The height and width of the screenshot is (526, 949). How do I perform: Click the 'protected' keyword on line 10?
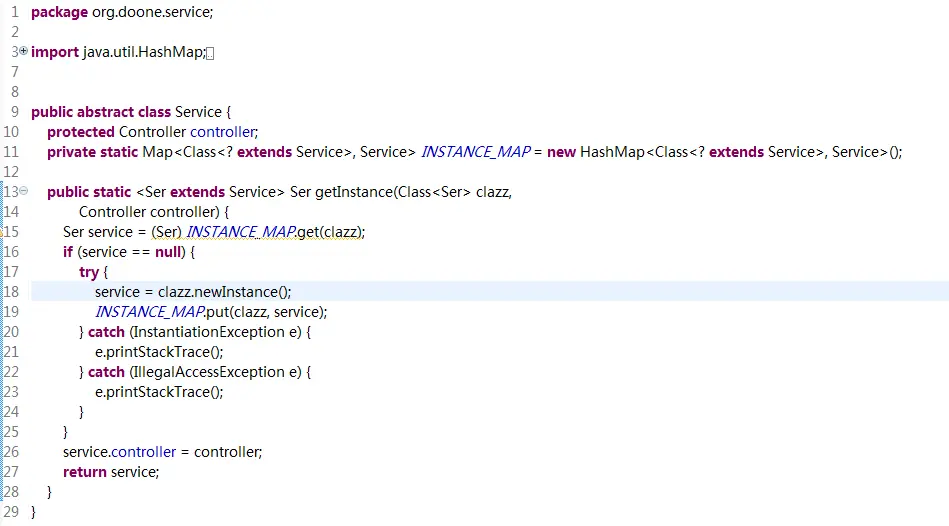tap(81, 133)
